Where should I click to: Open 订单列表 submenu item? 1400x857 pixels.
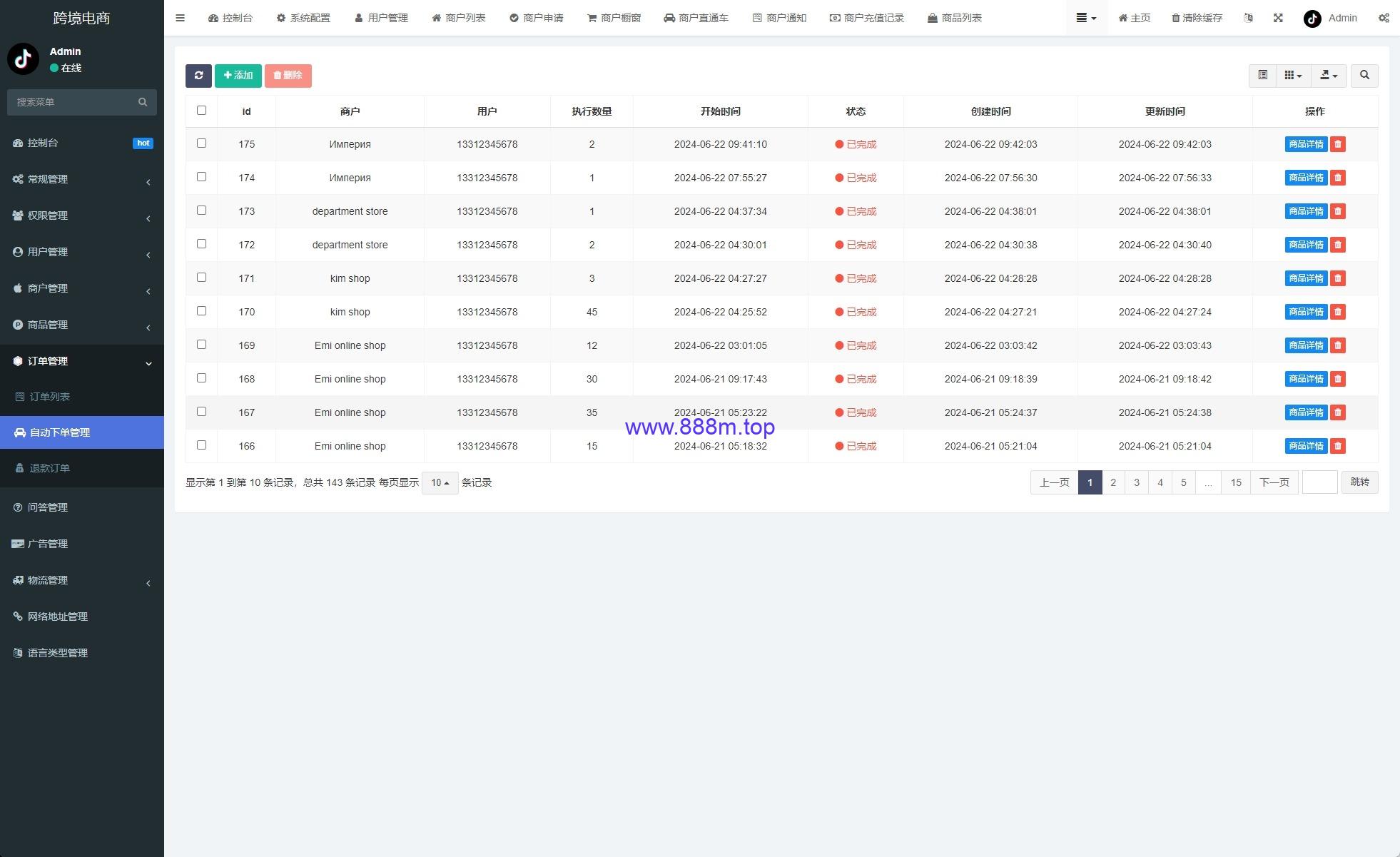pos(82,397)
